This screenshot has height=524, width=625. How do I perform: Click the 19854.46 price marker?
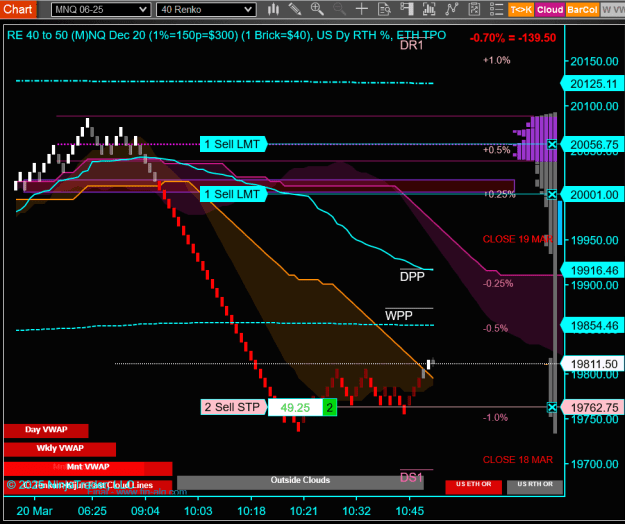tap(592, 326)
